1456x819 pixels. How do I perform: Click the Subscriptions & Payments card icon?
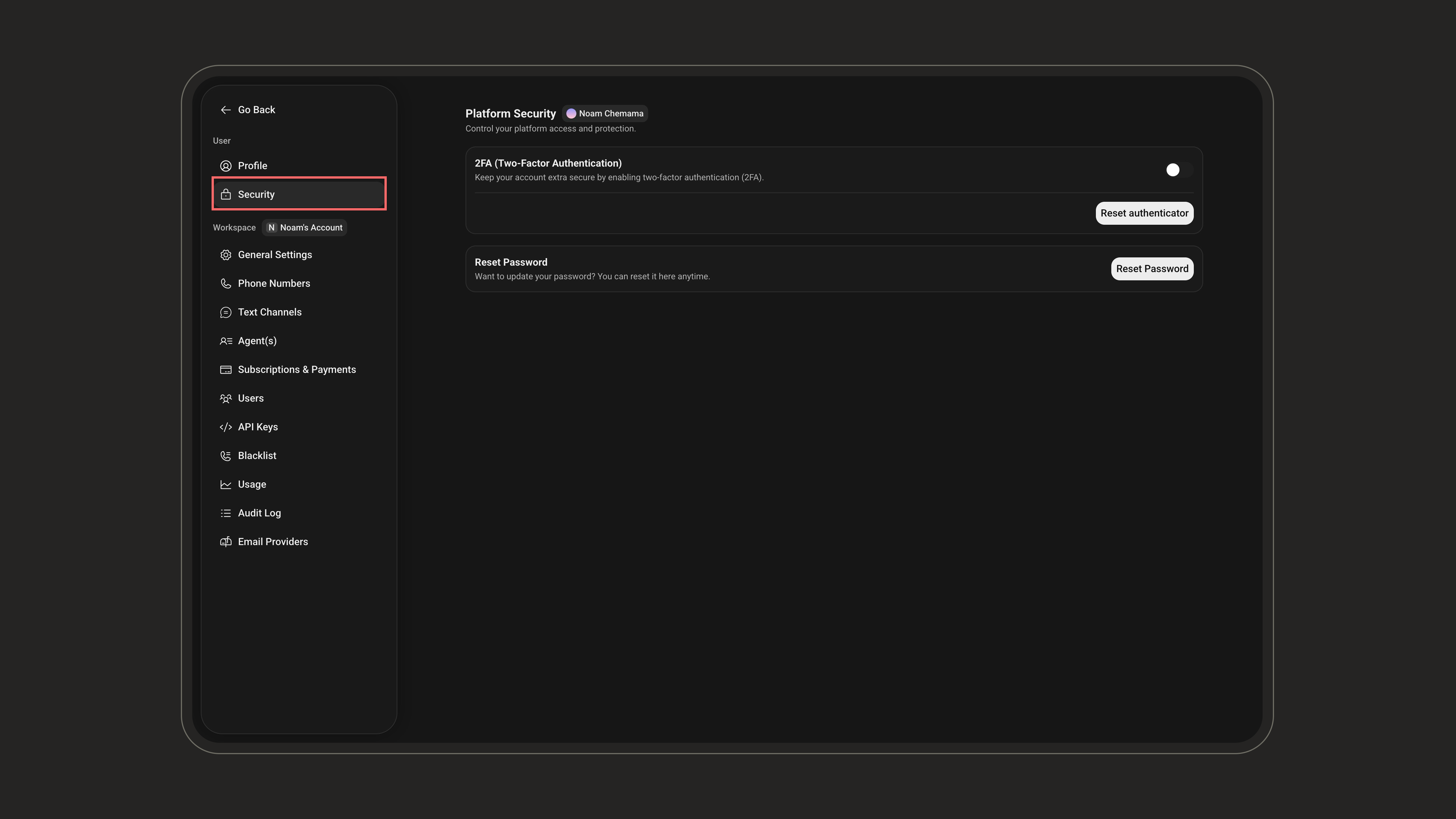226,370
